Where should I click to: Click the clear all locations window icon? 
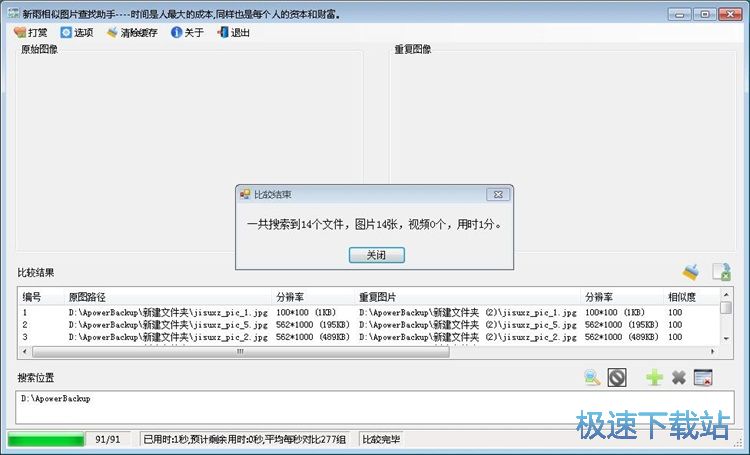[703, 377]
